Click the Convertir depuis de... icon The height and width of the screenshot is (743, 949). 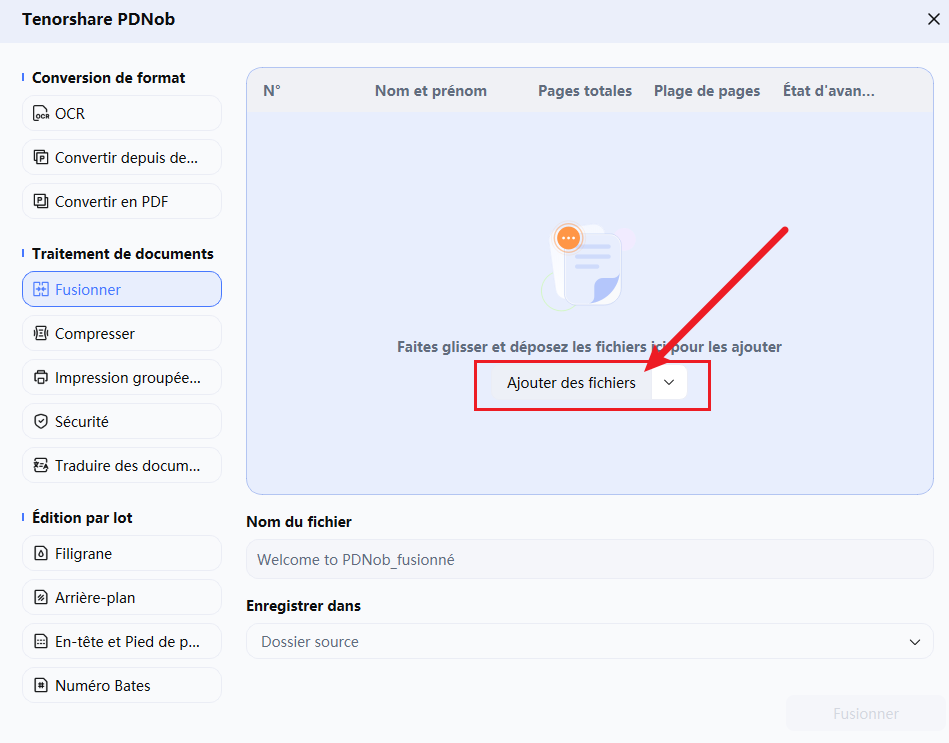coord(41,158)
